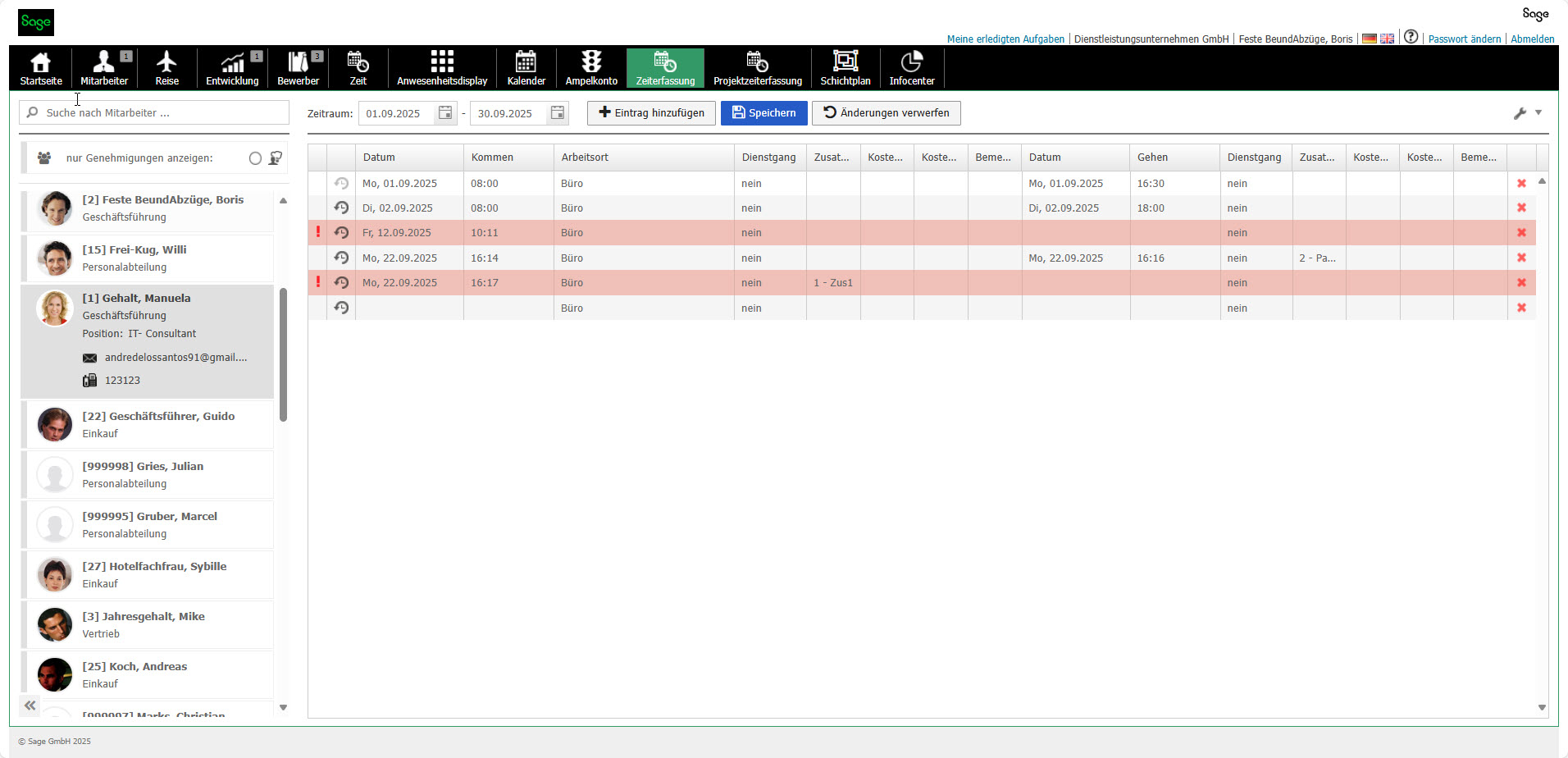Open the Infocenter module
This screenshot has width=1568, height=758.
(x=912, y=68)
